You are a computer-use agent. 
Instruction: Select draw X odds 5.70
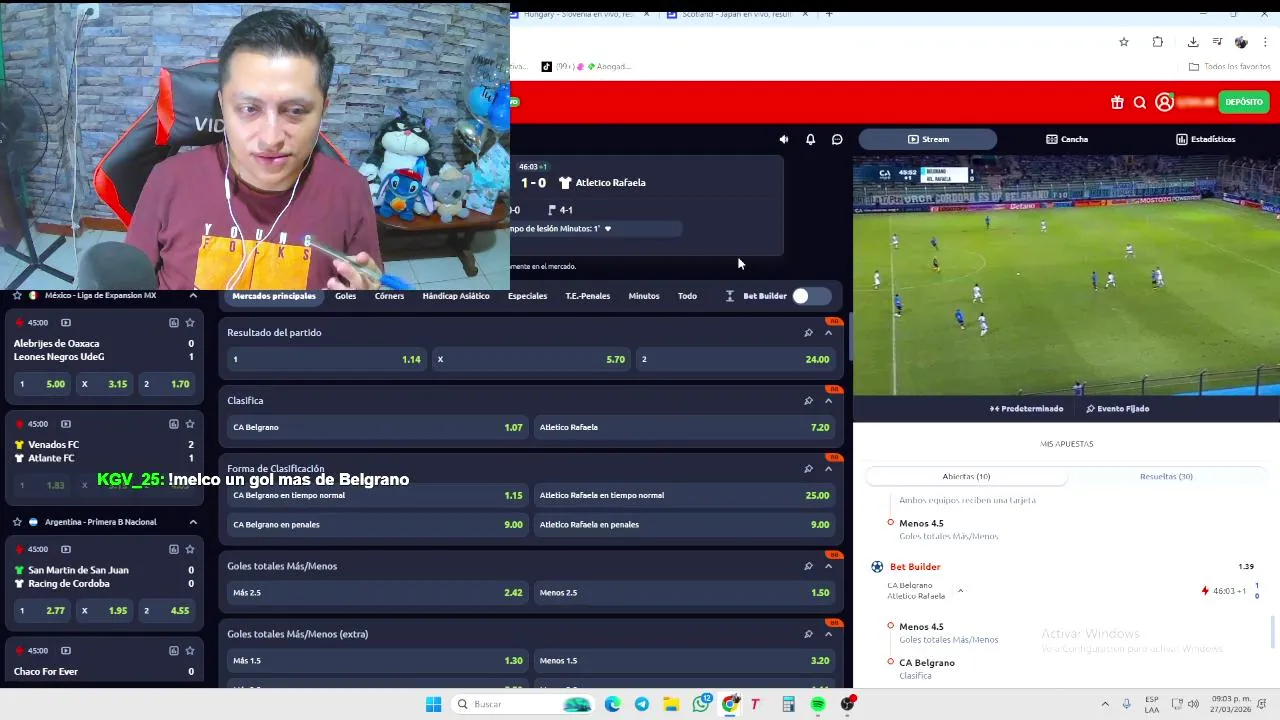point(530,359)
